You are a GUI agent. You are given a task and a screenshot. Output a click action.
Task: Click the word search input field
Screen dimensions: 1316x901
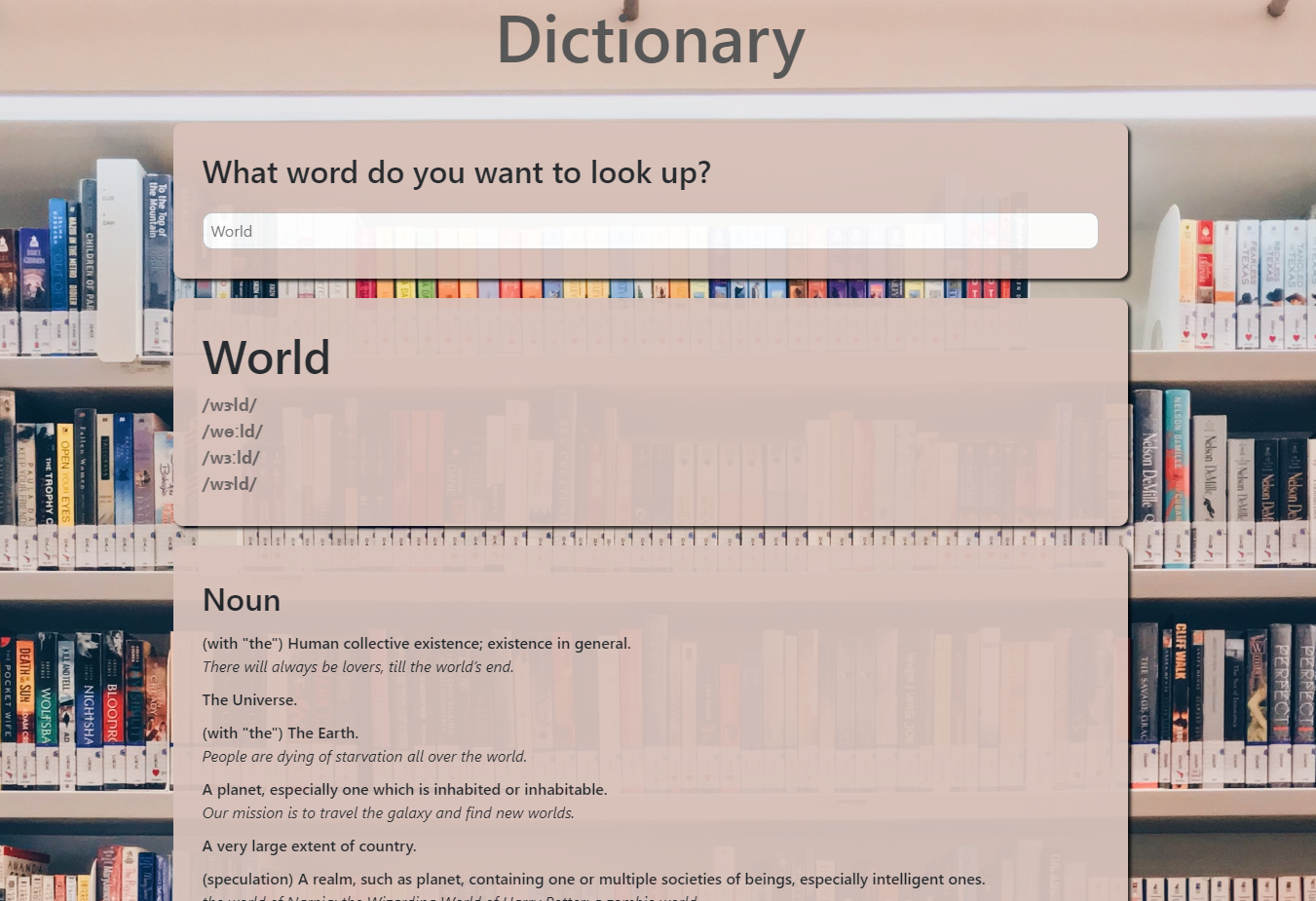tap(650, 231)
